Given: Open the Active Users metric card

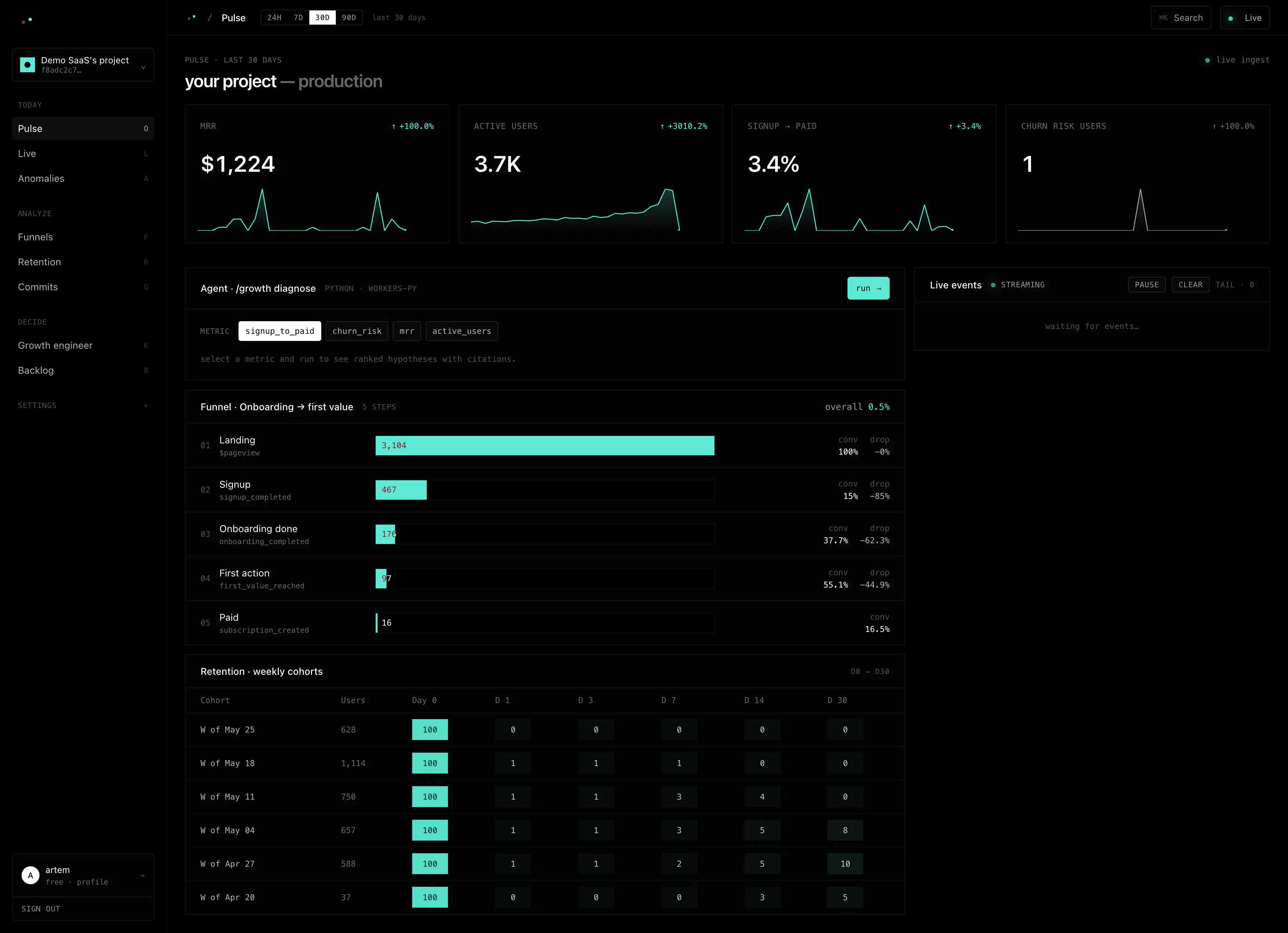Looking at the screenshot, I should pyautogui.click(x=591, y=174).
